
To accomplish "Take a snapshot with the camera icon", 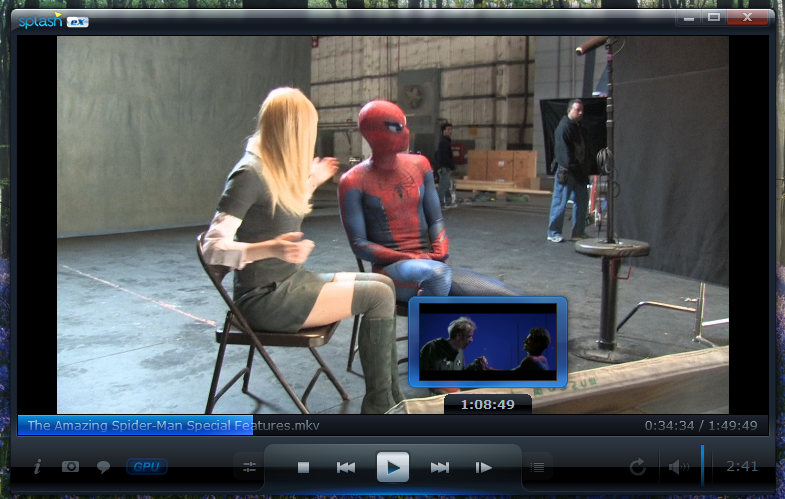I will click(70, 466).
